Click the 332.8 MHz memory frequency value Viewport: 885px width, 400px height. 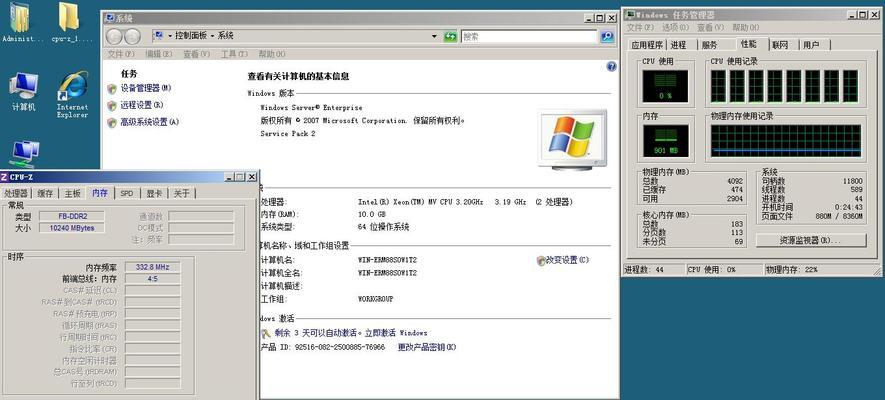152,267
